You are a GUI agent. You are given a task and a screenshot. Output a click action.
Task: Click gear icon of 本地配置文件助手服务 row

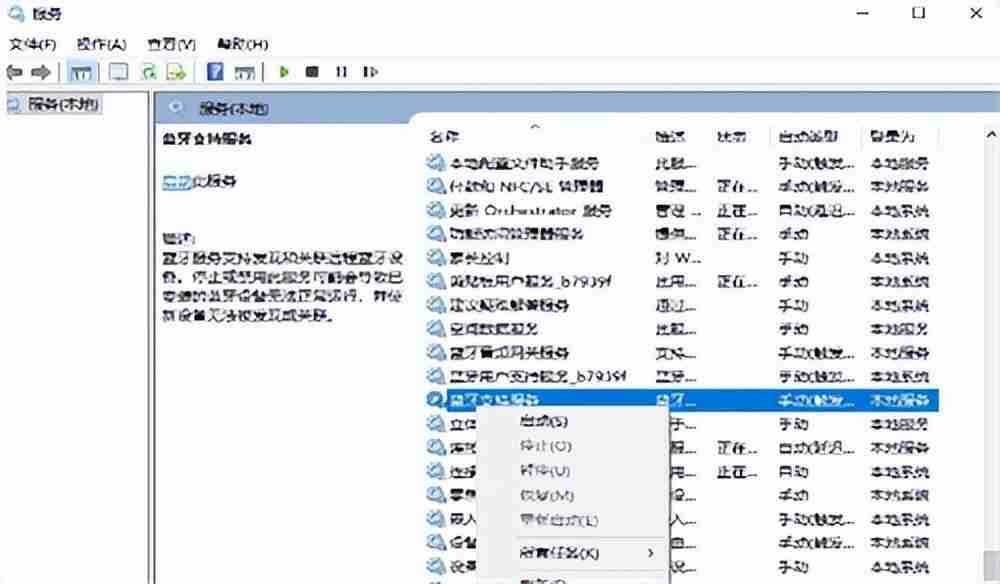(x=436, y=163)
